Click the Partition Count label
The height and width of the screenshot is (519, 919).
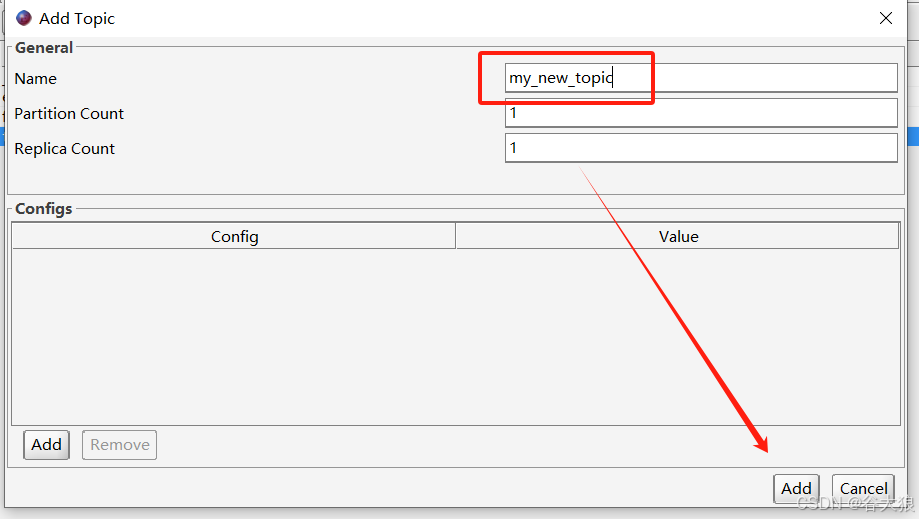pyautogui.click(x=69, y=113)
